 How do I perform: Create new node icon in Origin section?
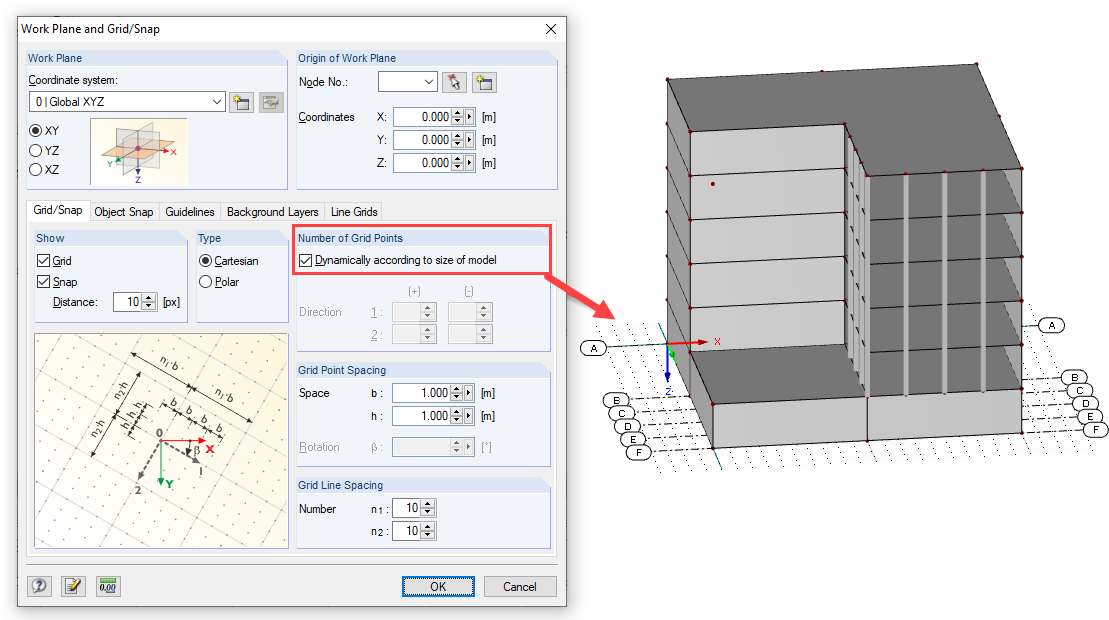(484, 82)
